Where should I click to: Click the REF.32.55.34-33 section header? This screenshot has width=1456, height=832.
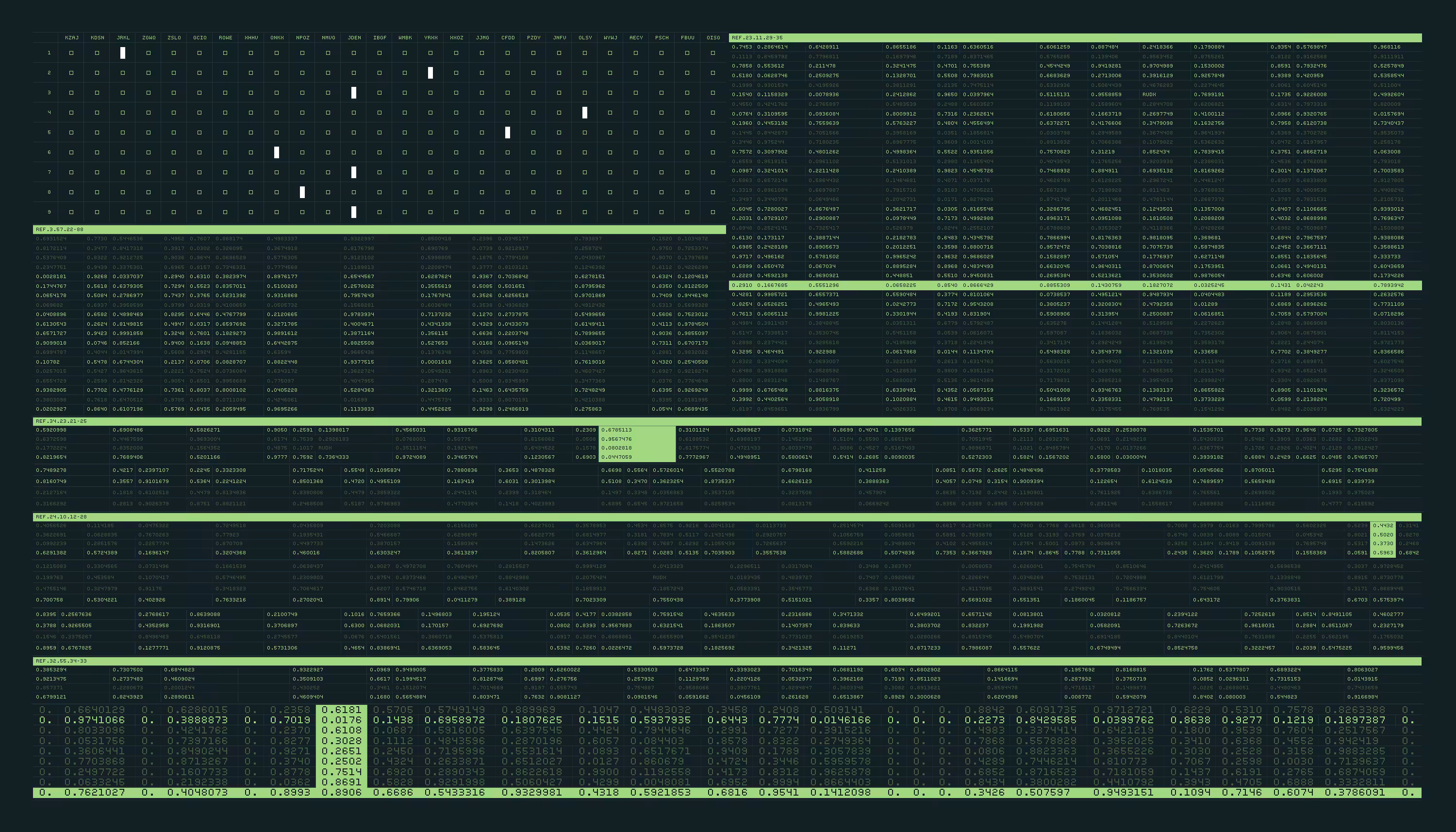coord(727,661)
